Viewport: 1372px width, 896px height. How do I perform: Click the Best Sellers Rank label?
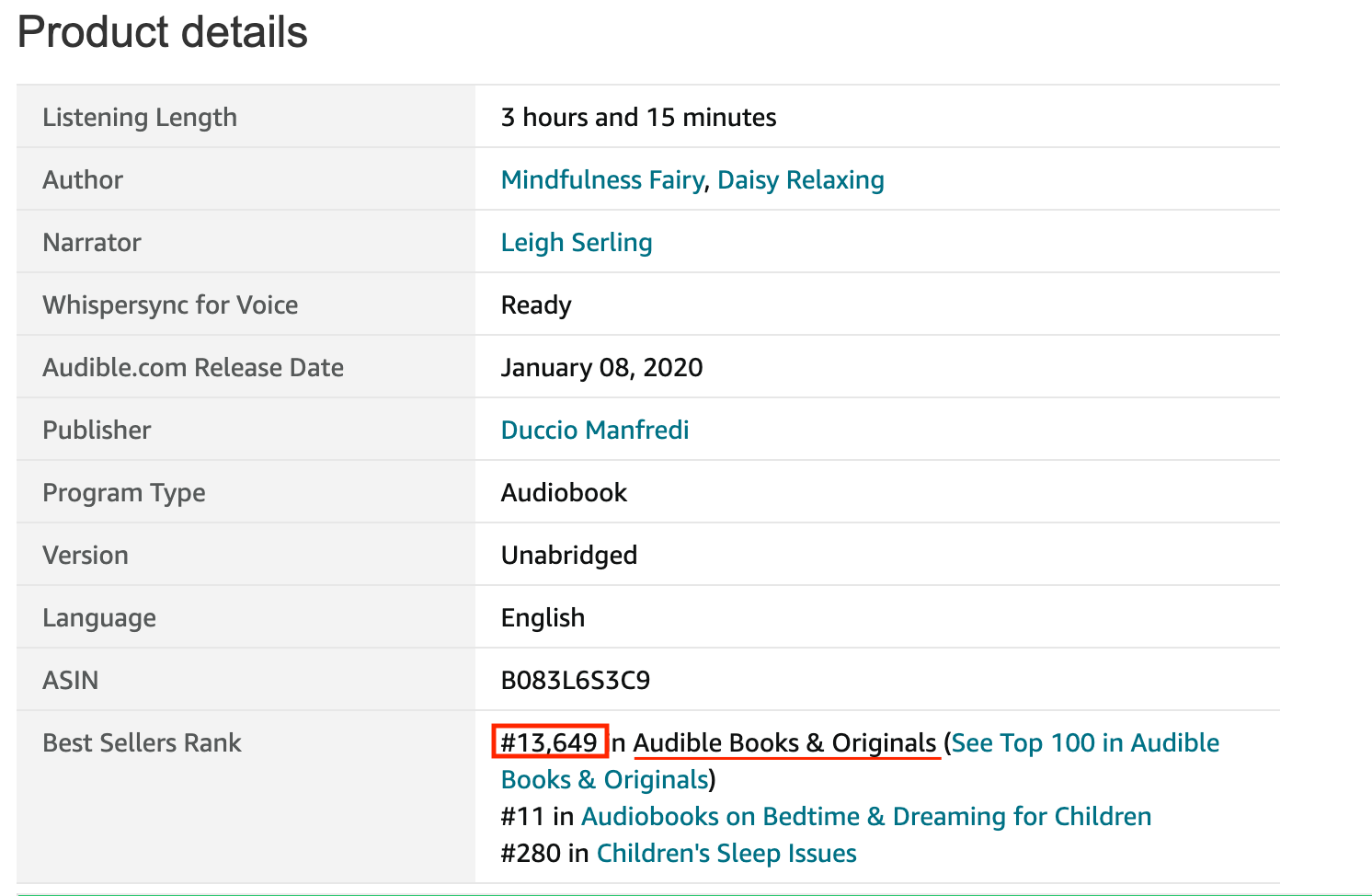(x=142, y=742)
